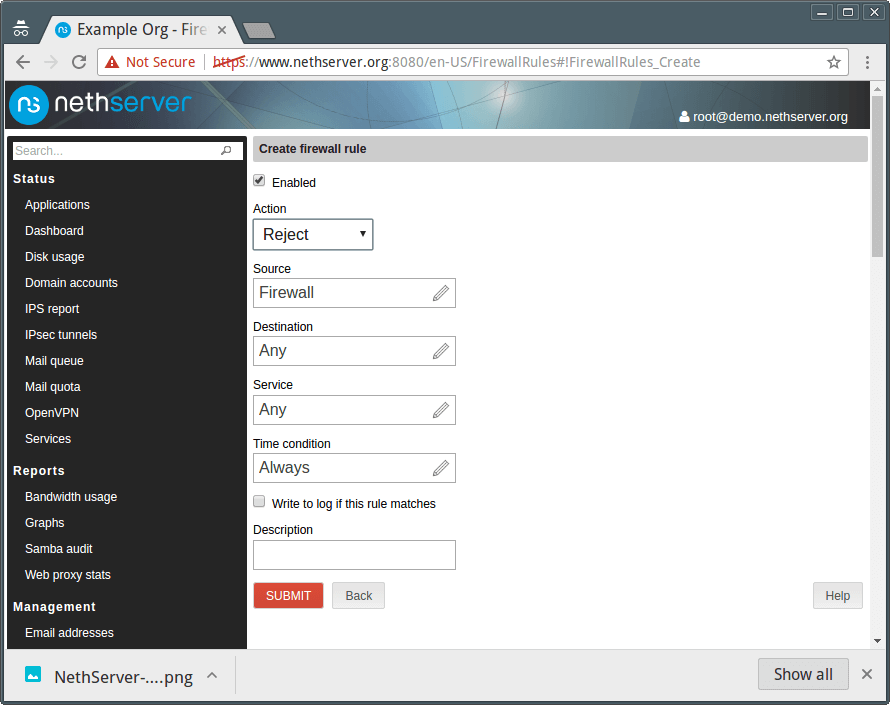Open Samba audit report
The image size is (890, 705).
(58, 549)
